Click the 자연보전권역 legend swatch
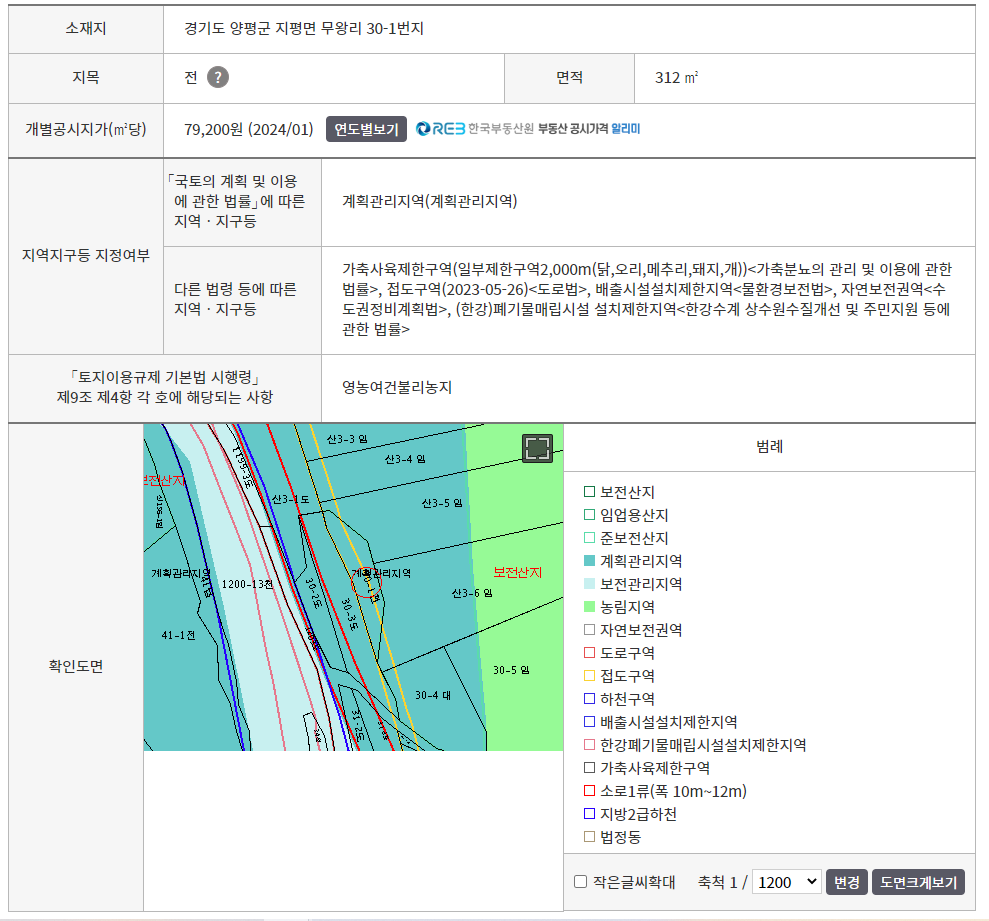 [x=590, y=630]
